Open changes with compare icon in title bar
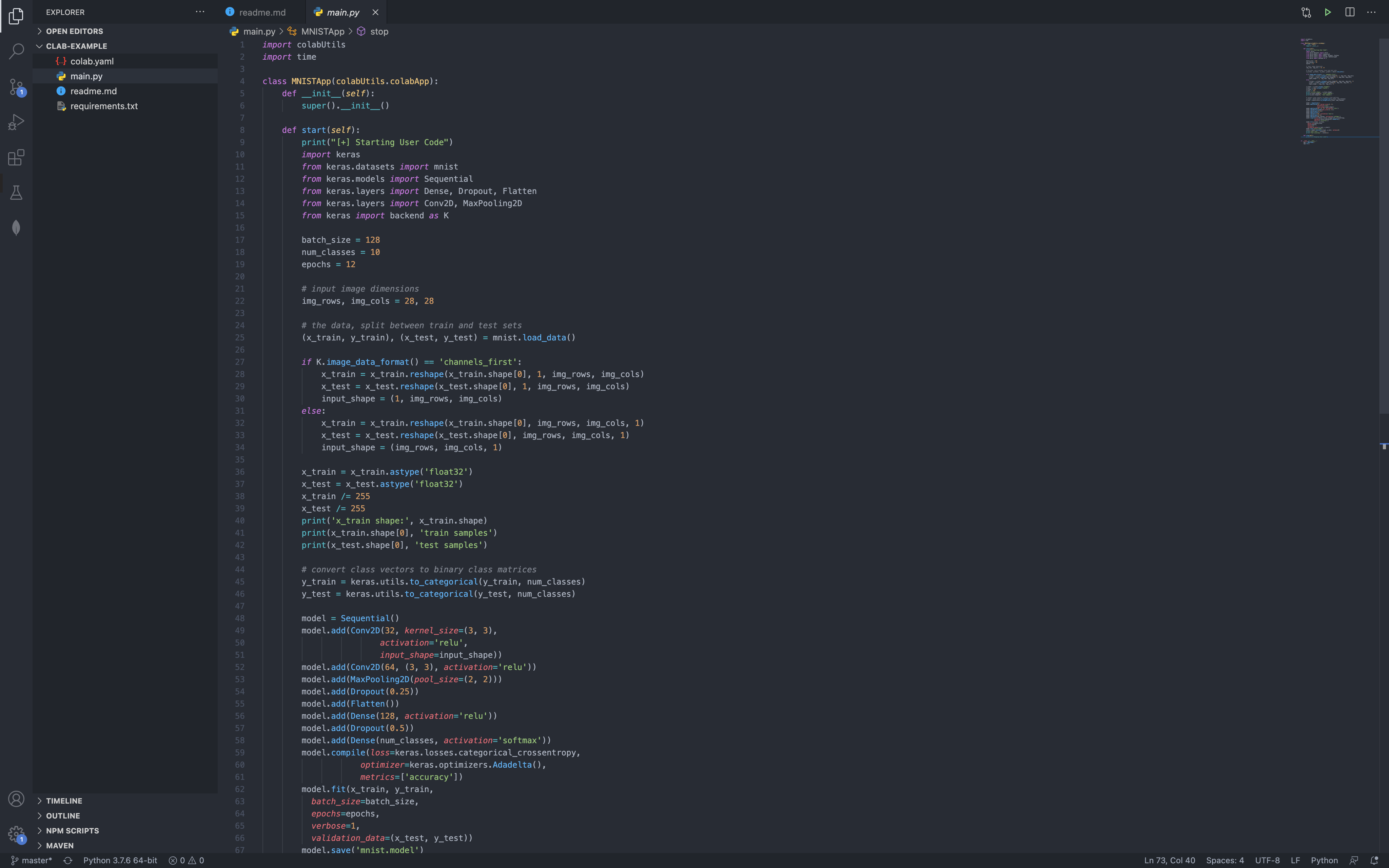1389x868 pixels. click(1306, 12)
